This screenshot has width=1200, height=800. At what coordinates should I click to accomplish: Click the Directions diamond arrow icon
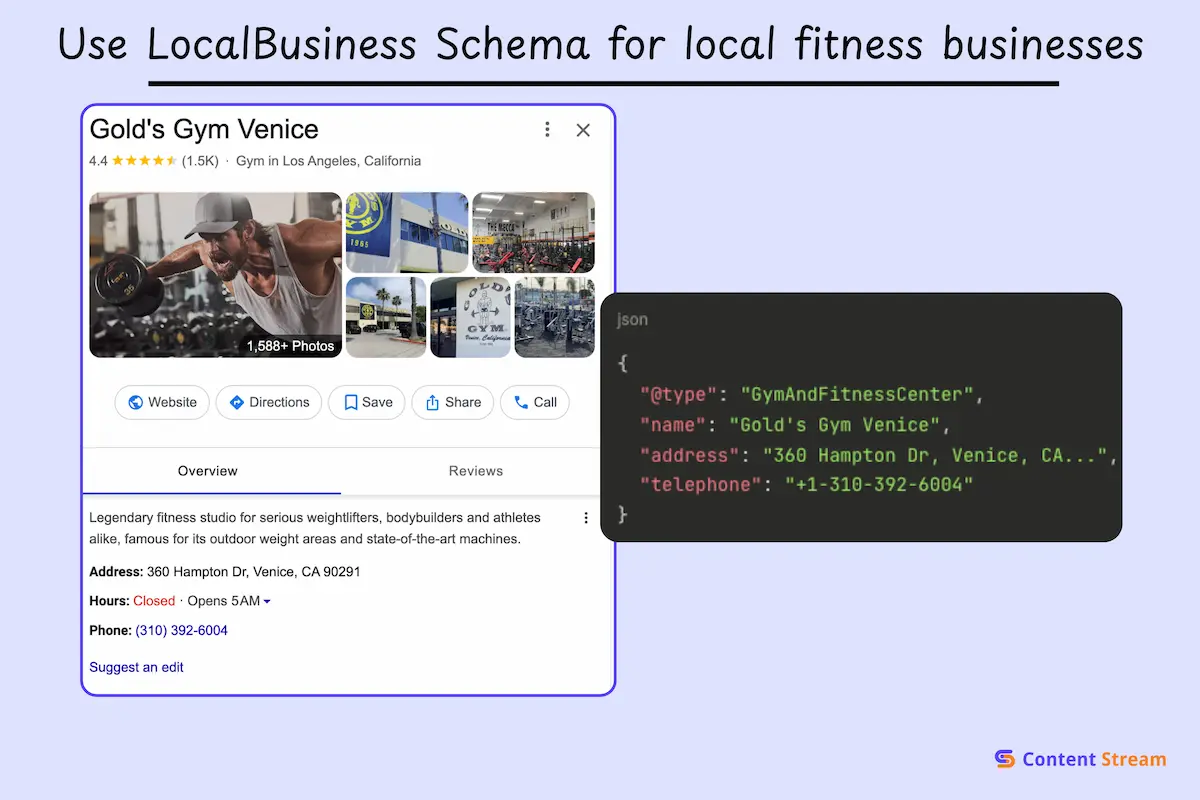coord(237,402)
